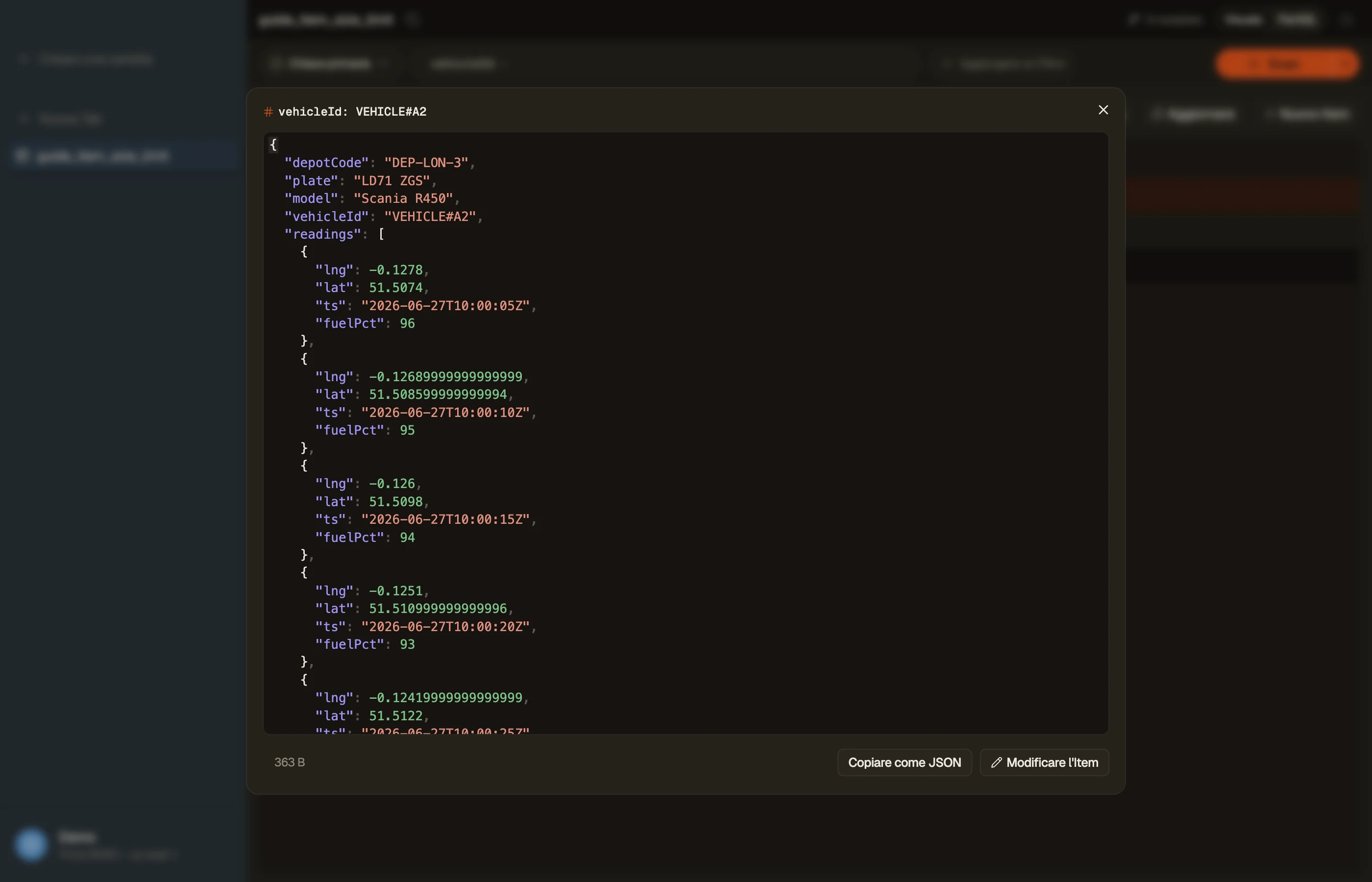This screenshot has height=882, width=1372.
Task: Click the plate value "LD71 ZGS"
Action: (391, 181)
